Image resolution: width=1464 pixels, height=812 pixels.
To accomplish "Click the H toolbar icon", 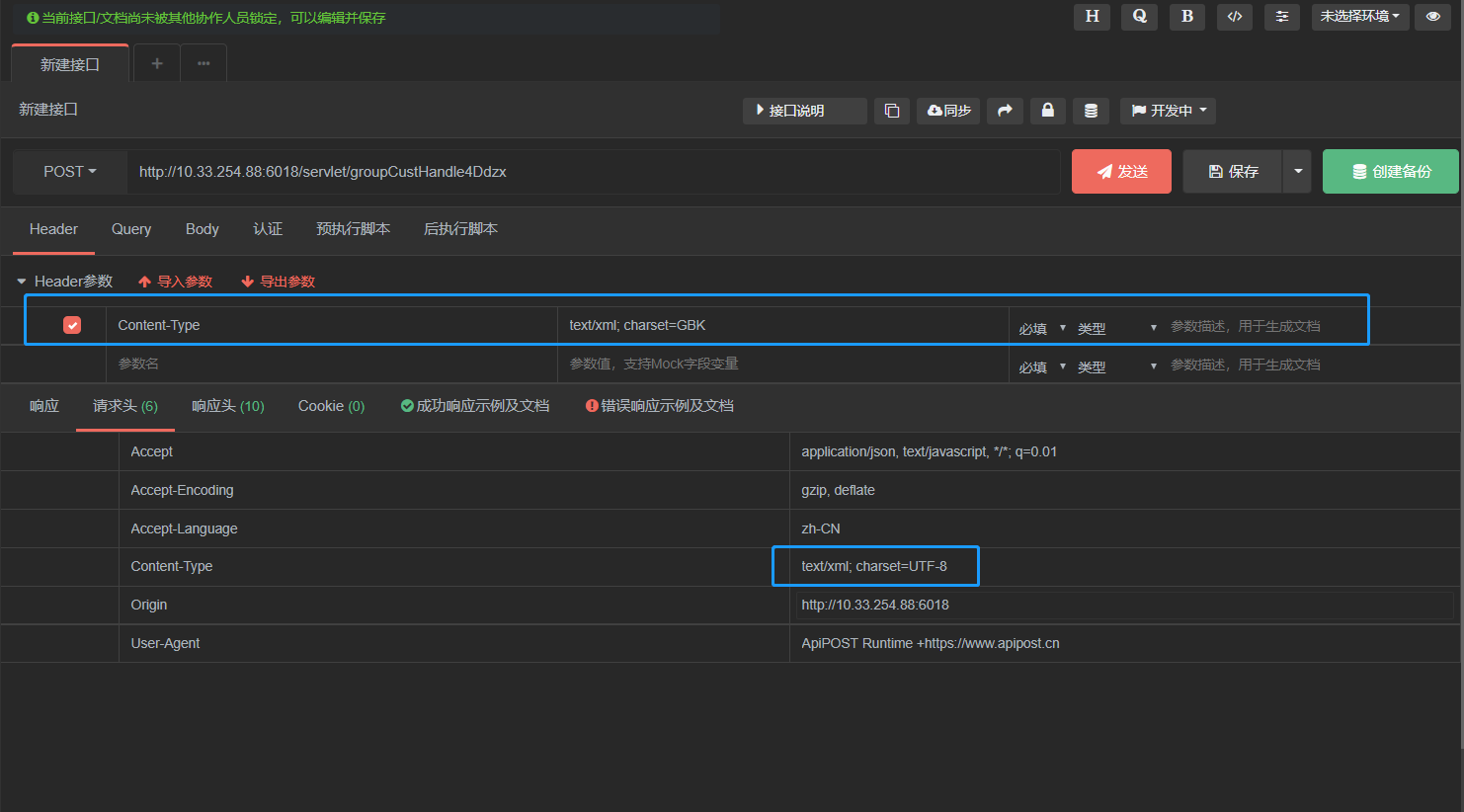I will tap(1092, 17).
